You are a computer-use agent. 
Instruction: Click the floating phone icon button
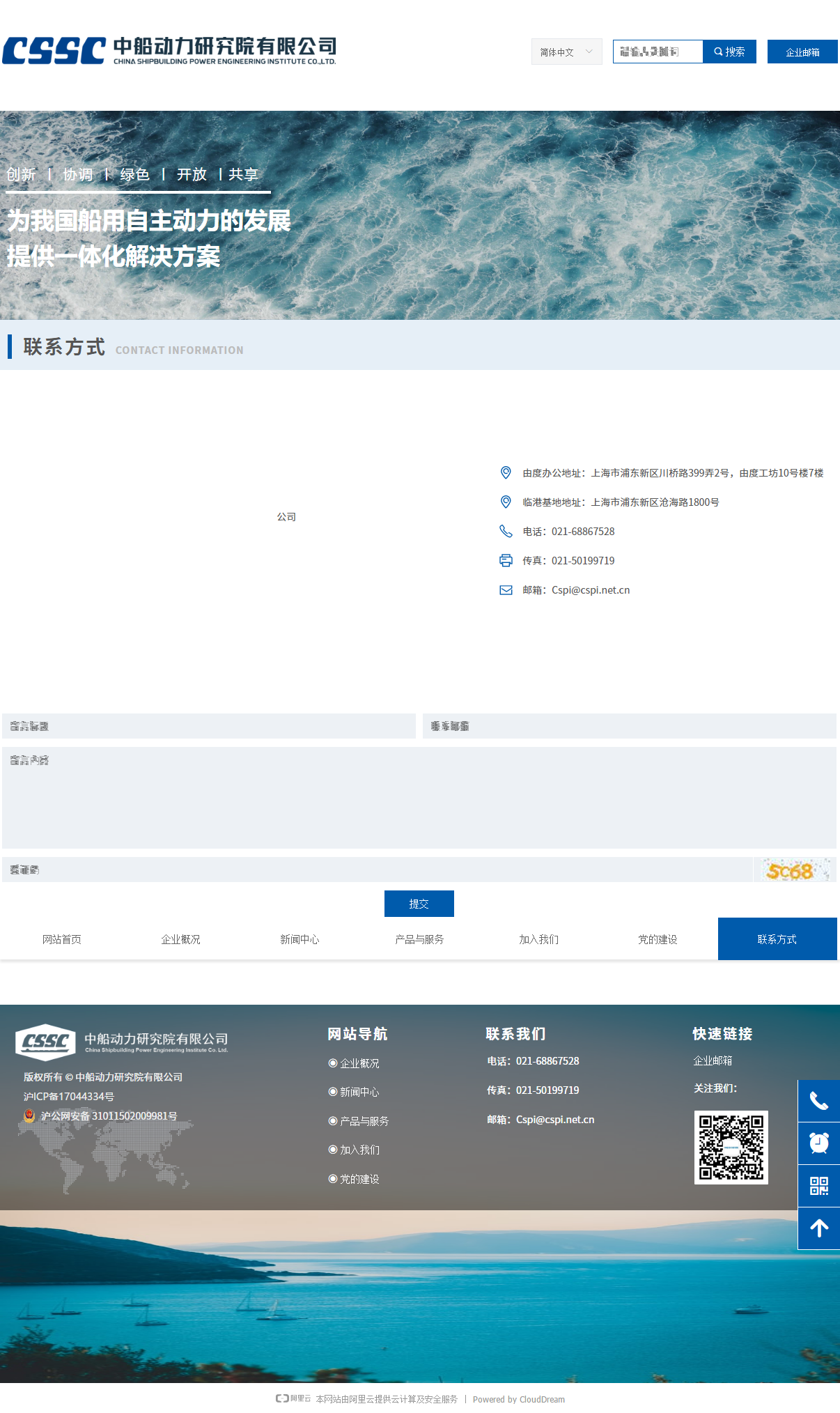[818, 1101]
